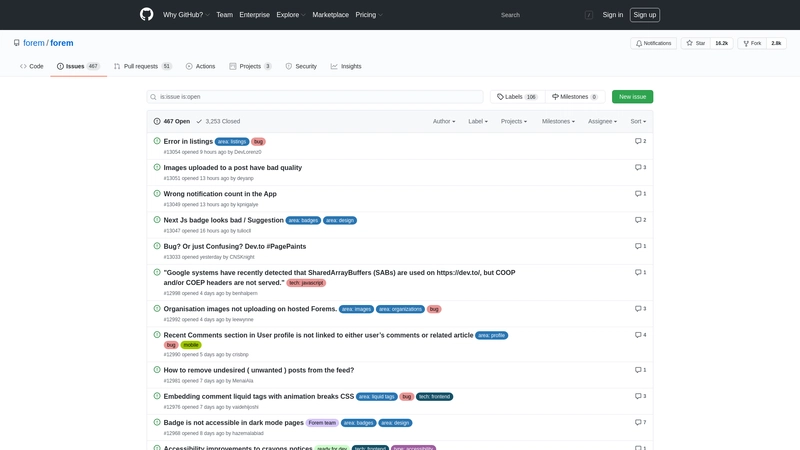Open the Milestones 0 page

tap(574, 96)
